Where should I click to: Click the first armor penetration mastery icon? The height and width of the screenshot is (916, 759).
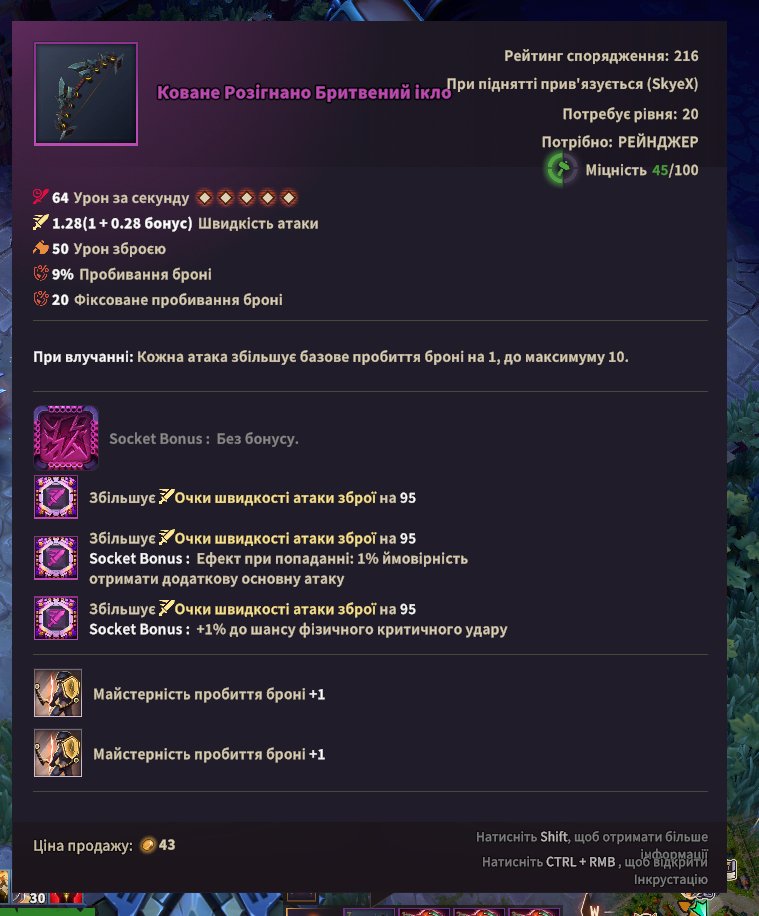click(58, 693)
